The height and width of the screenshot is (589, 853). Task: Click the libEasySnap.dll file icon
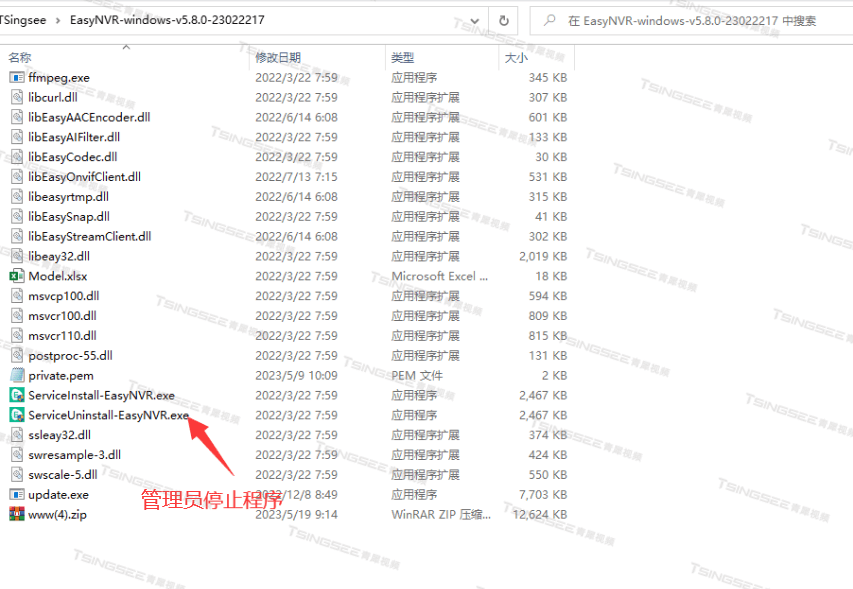[x=17, y=216]
